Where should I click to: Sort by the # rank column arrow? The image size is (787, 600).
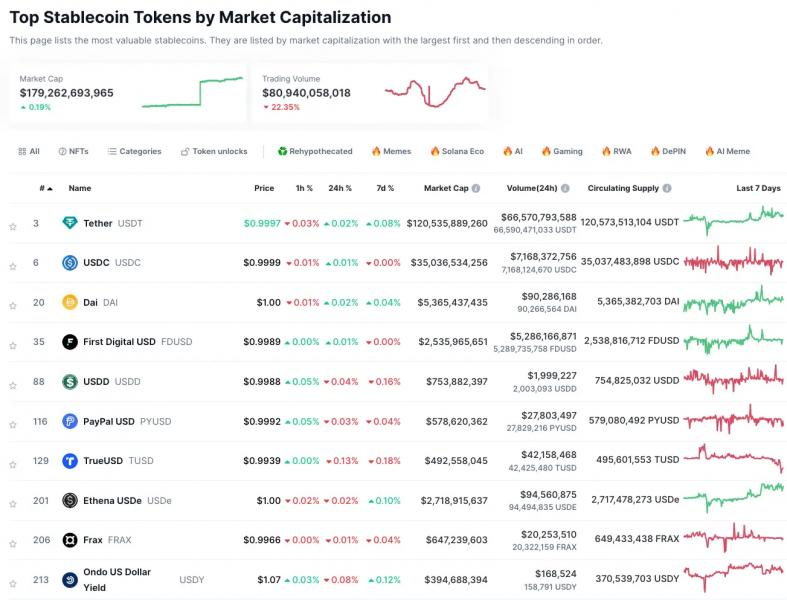(x=50, y=189)
